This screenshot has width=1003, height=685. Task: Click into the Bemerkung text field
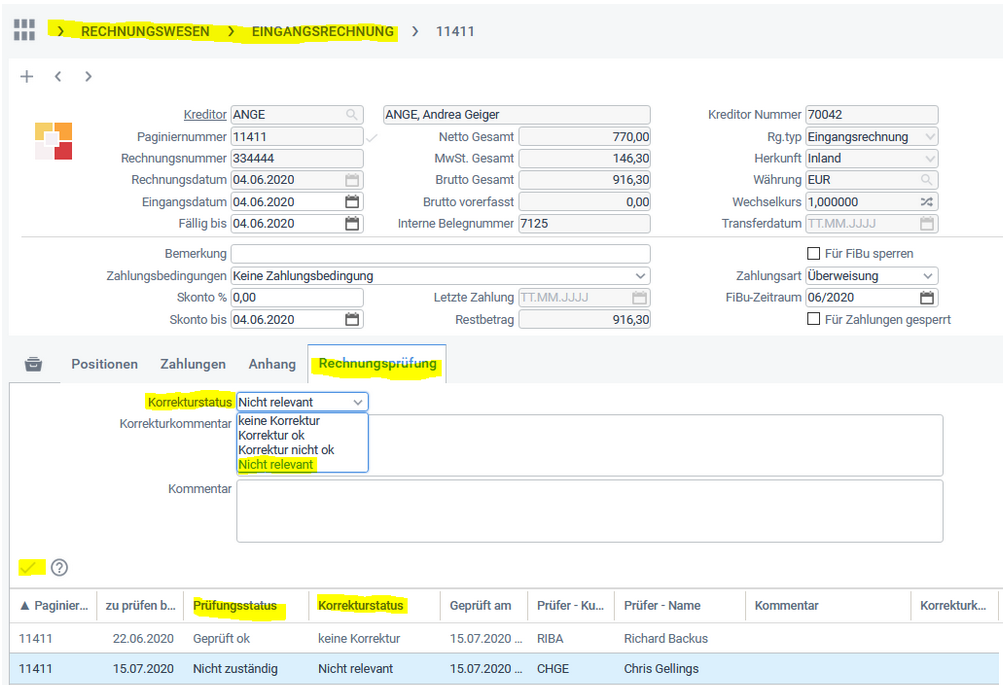[x=440, y=254]
